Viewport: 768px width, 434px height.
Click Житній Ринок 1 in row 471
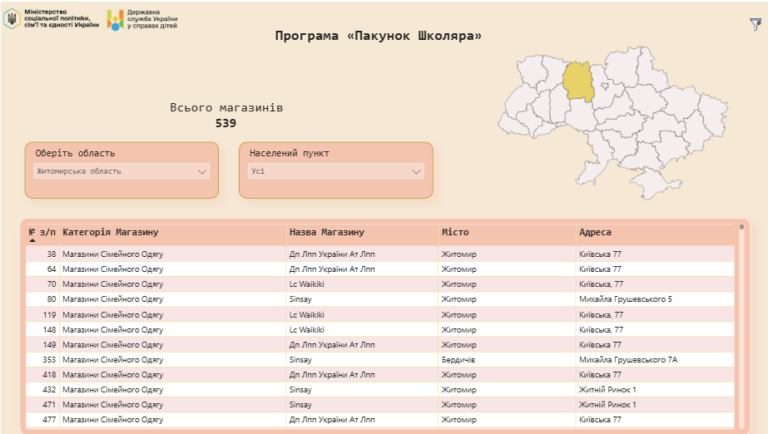click(607, 405)
